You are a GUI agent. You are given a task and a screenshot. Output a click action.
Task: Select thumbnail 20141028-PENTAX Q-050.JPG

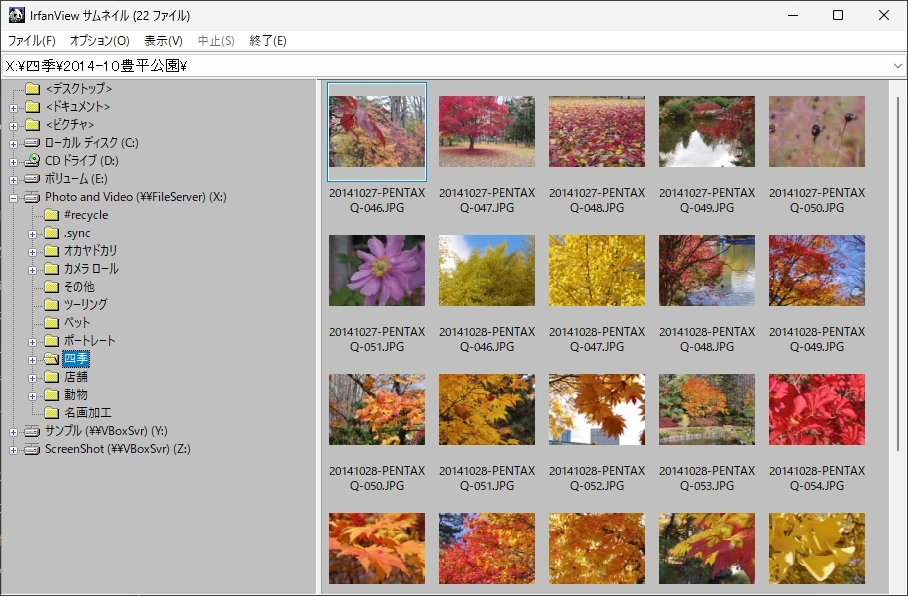[x=377, y=409]
